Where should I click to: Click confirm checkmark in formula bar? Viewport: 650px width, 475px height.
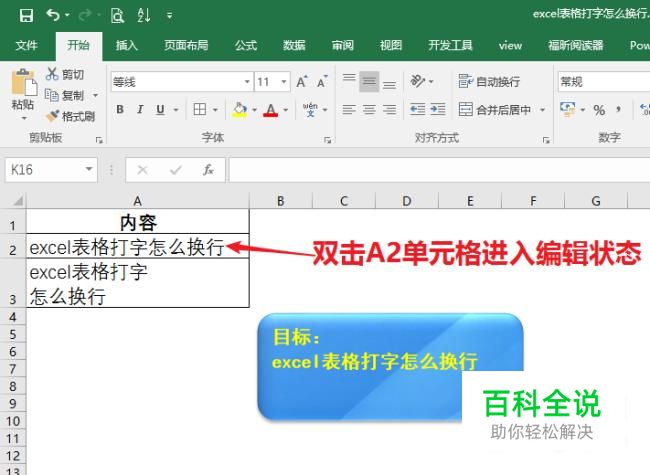coord(176,170)
